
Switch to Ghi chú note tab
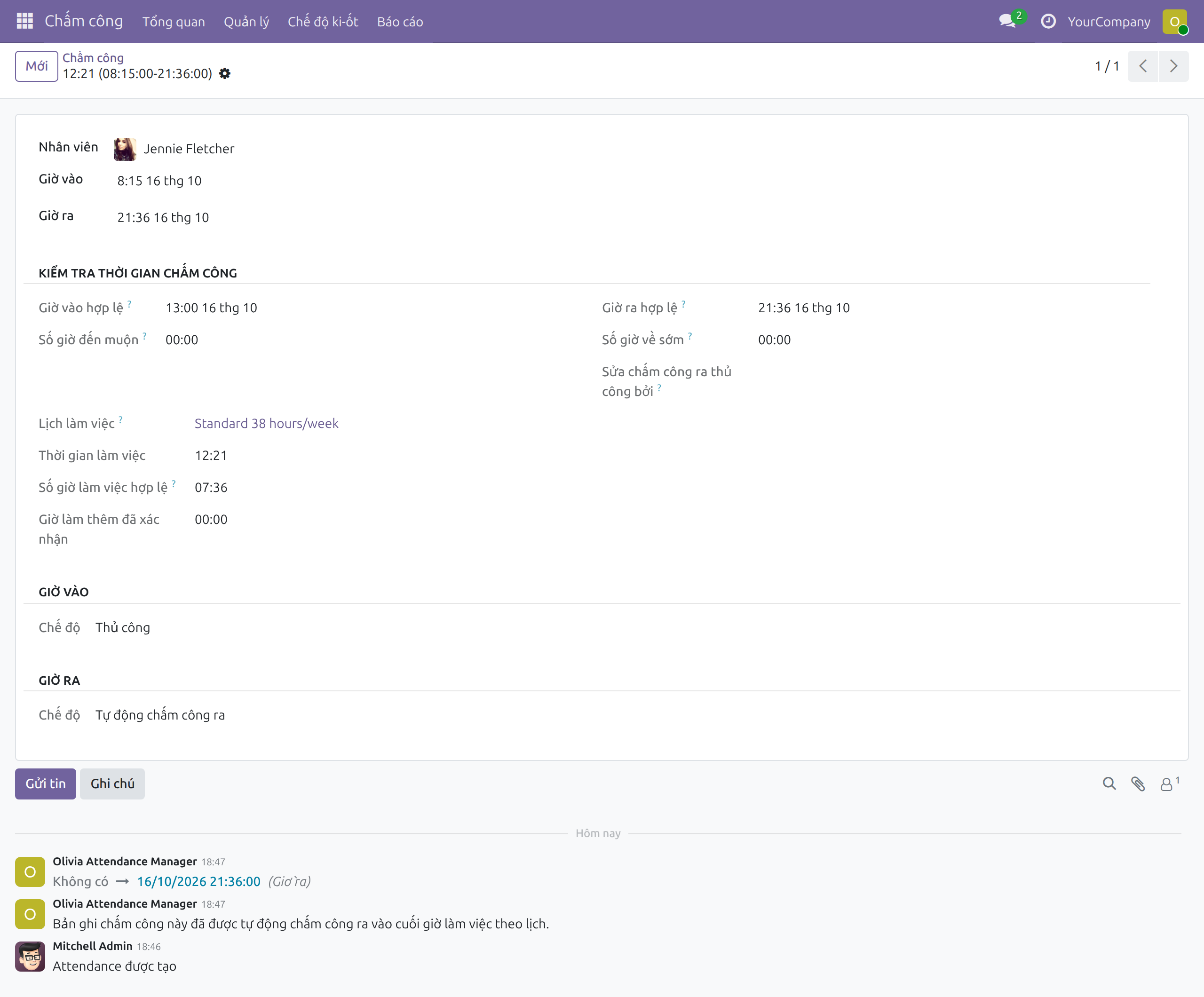(112, 783)
